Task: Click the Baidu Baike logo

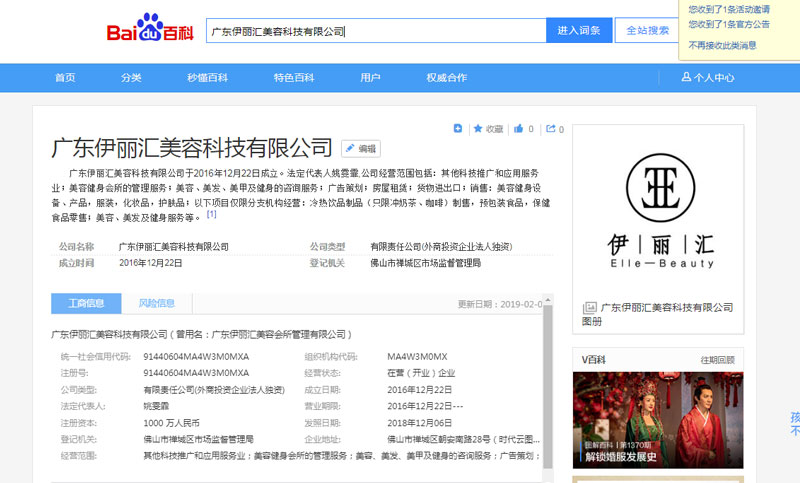Action: click(x=150, y=29)
